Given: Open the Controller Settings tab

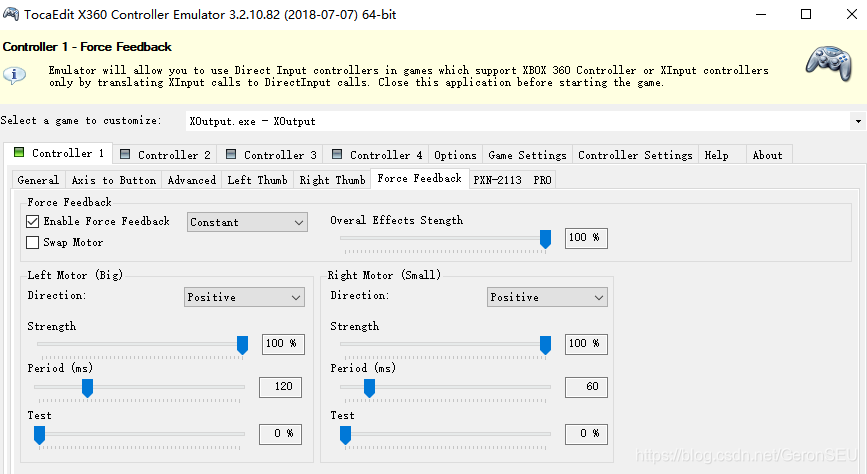Looking at the screenshot, I should 635,155.
